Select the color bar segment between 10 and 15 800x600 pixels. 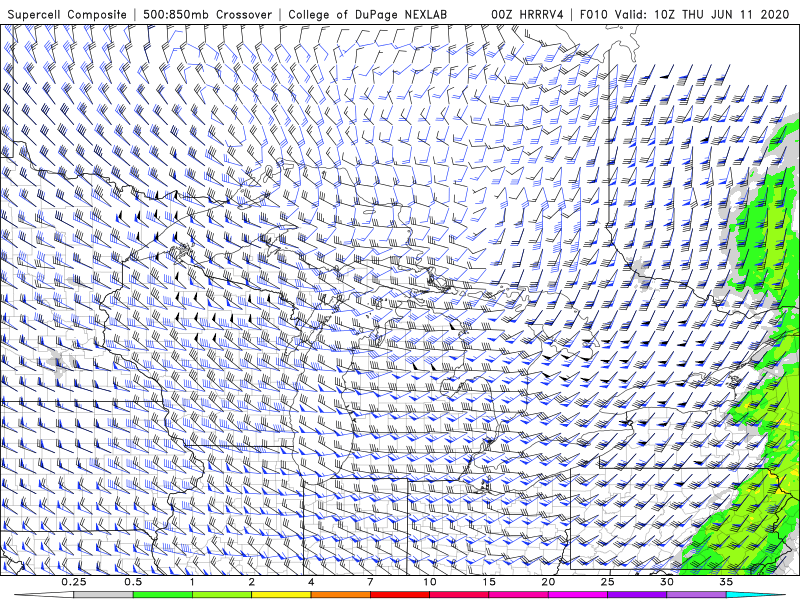point(459,595)
